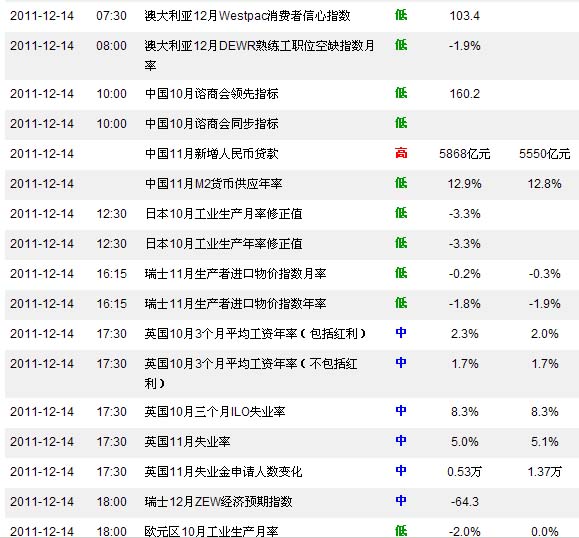Select 瑞士12月ZEW经济预期指数 event name

[219, 501]
